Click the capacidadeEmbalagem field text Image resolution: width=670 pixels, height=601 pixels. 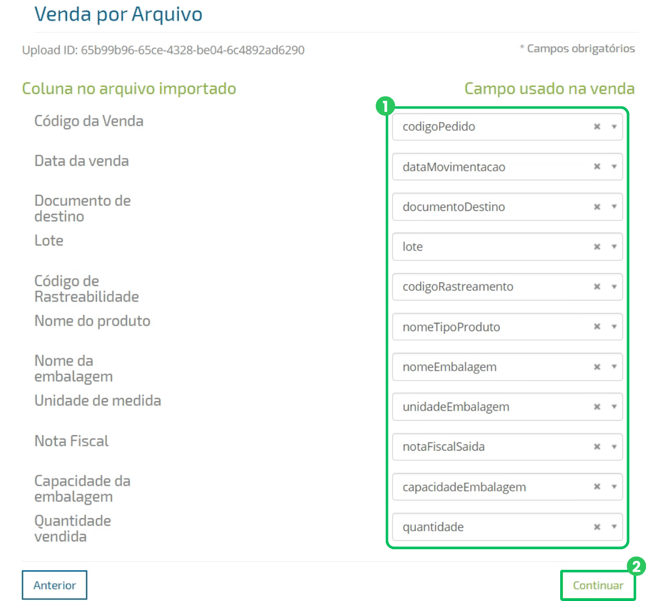tap(464, 487)
